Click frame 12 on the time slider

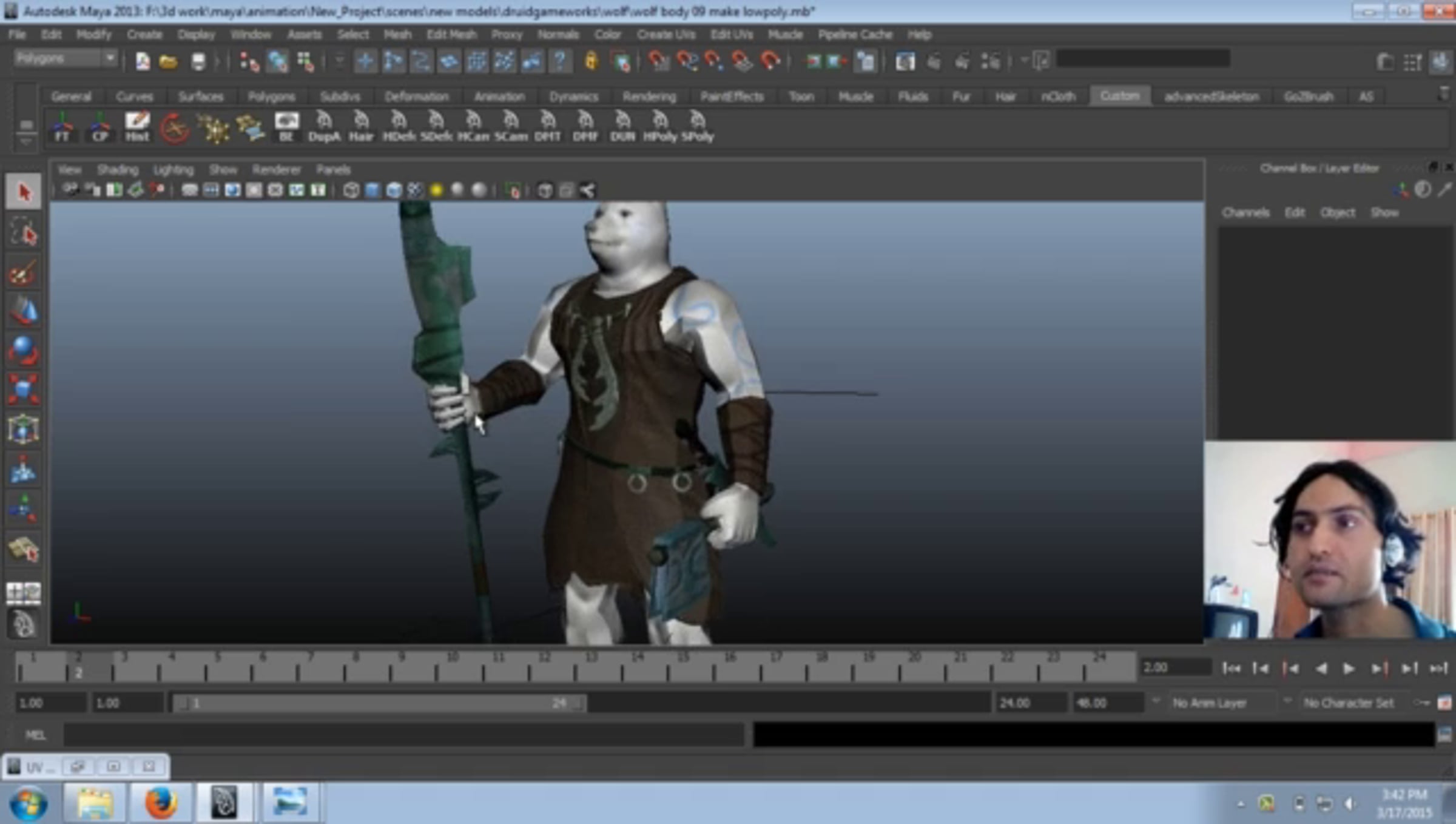click(545, 667)
